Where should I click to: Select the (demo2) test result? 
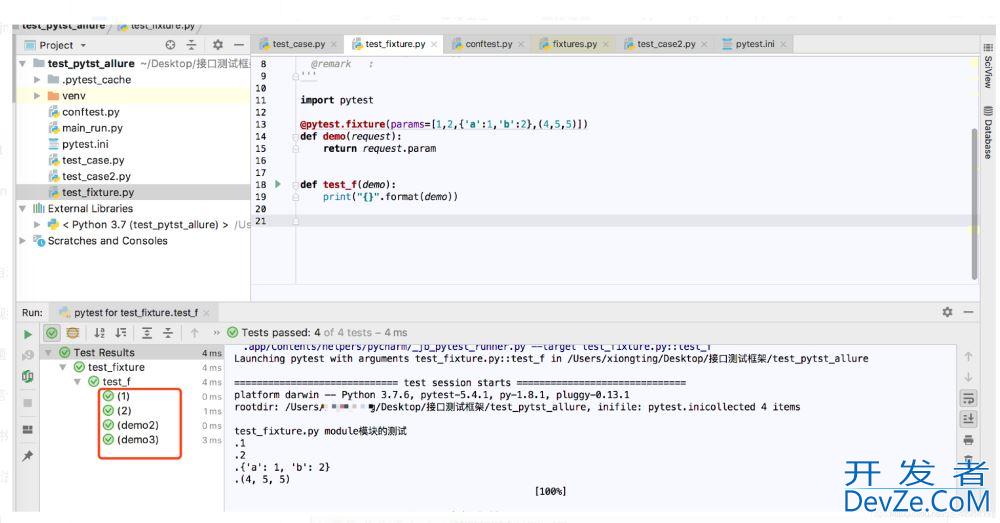point(137,425)
